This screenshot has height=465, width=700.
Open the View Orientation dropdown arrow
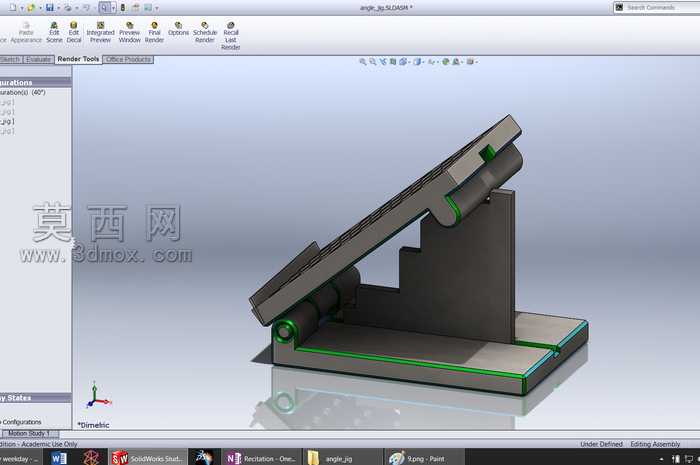click(x=409, y=62)
